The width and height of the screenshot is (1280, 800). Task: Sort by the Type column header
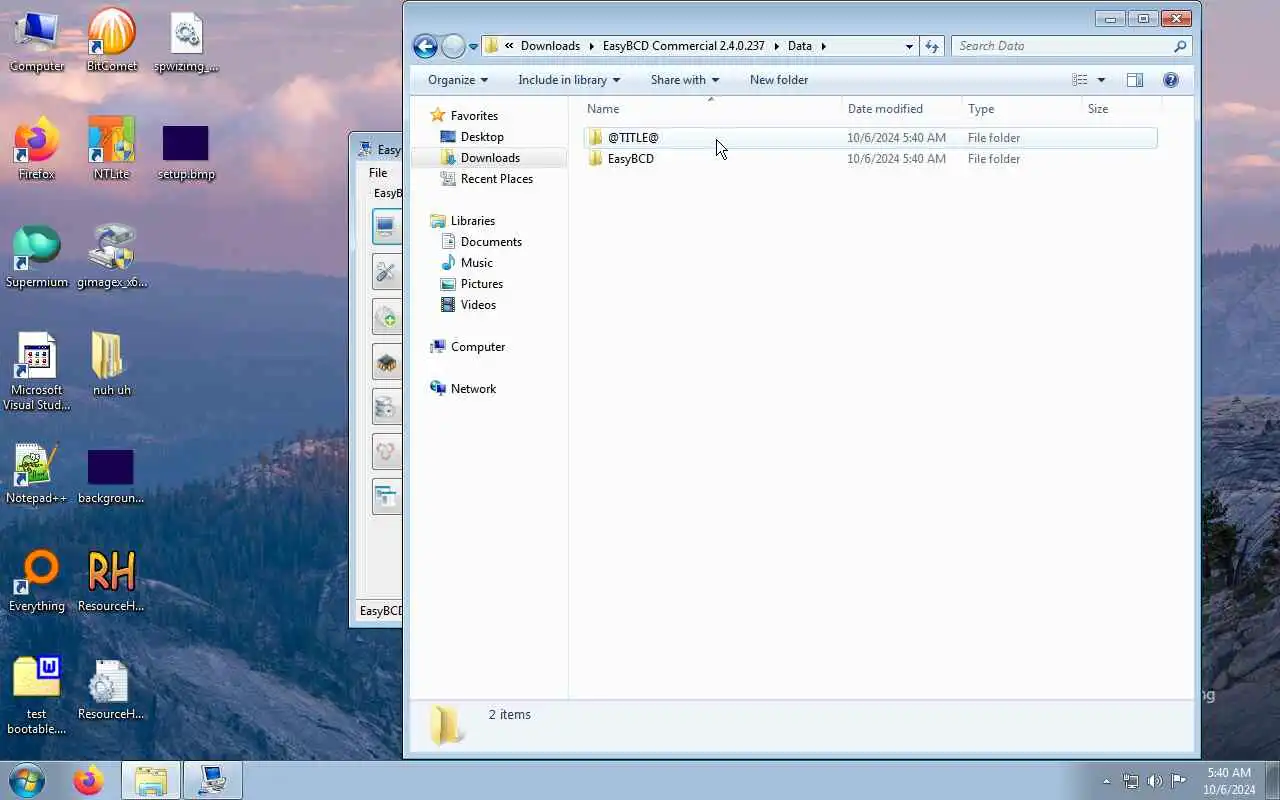point(1021,109)
